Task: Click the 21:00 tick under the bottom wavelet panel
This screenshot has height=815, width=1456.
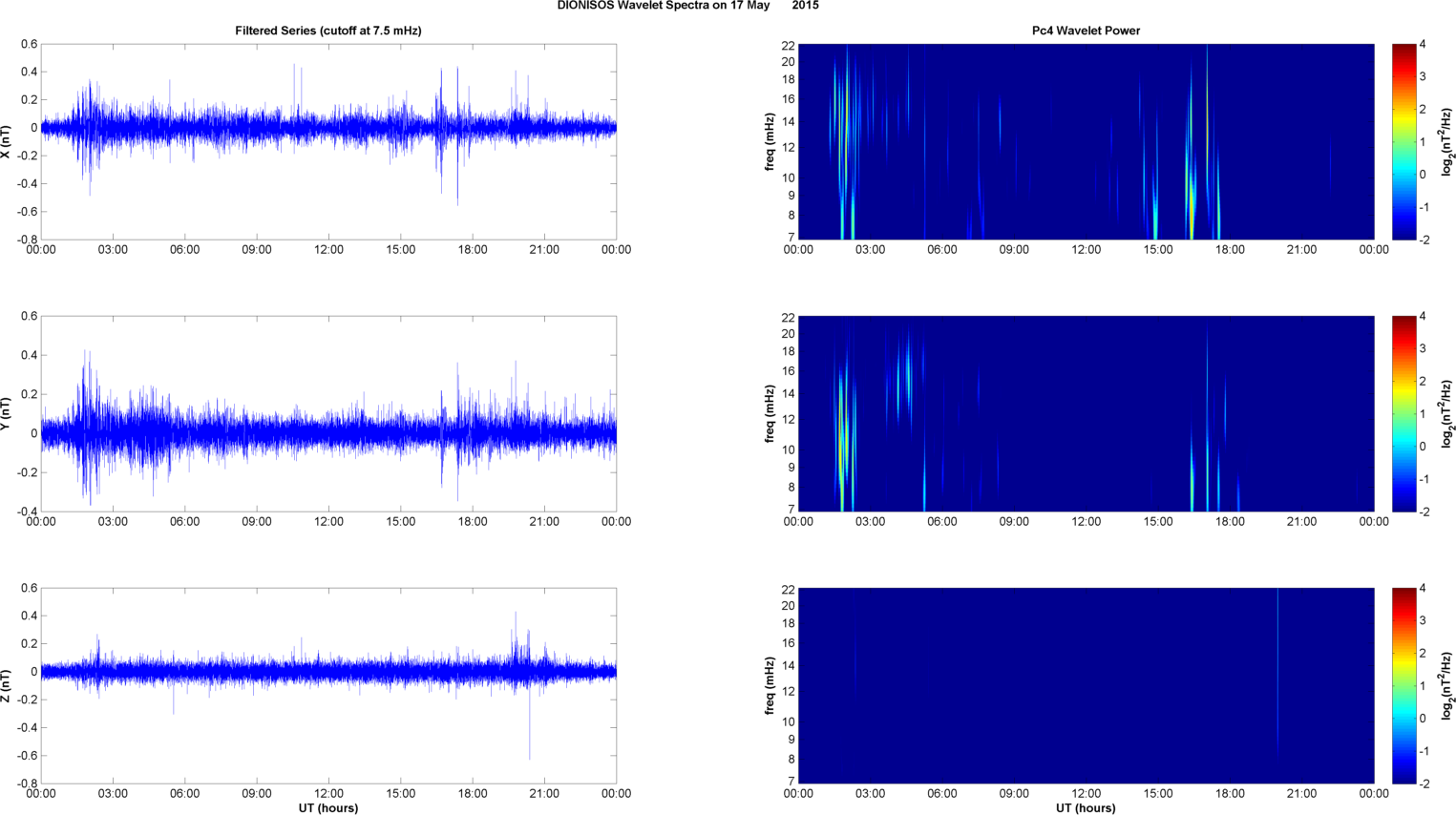Action: (x=1302, y=794)
